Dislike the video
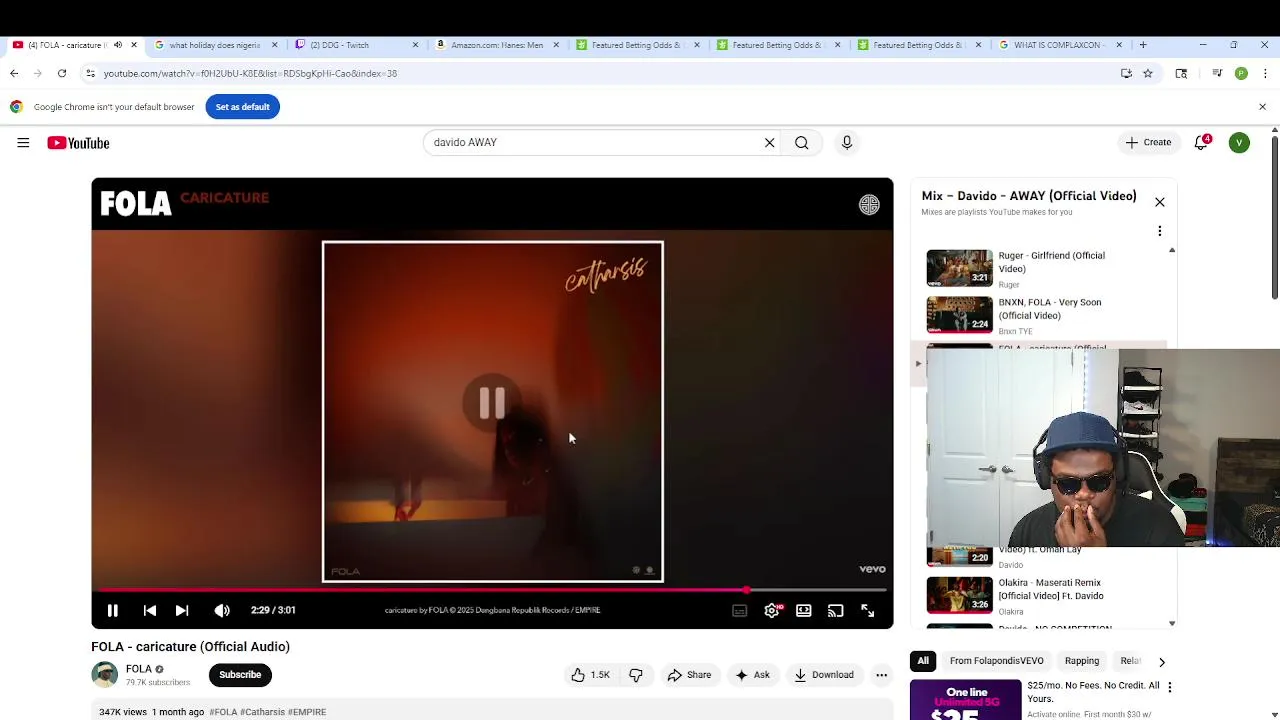Image resolution: width=1280 pixels, height=720 pixels. click(x=636, y=675)
